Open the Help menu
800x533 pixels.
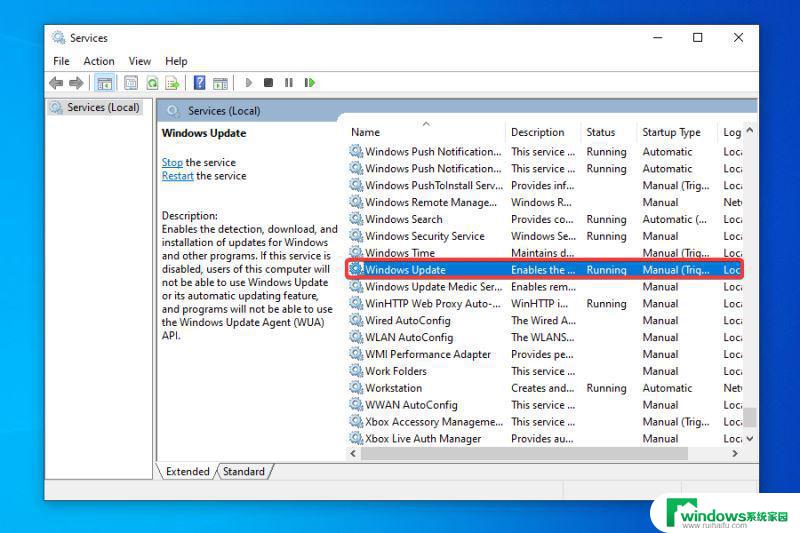tap(176, 61)
